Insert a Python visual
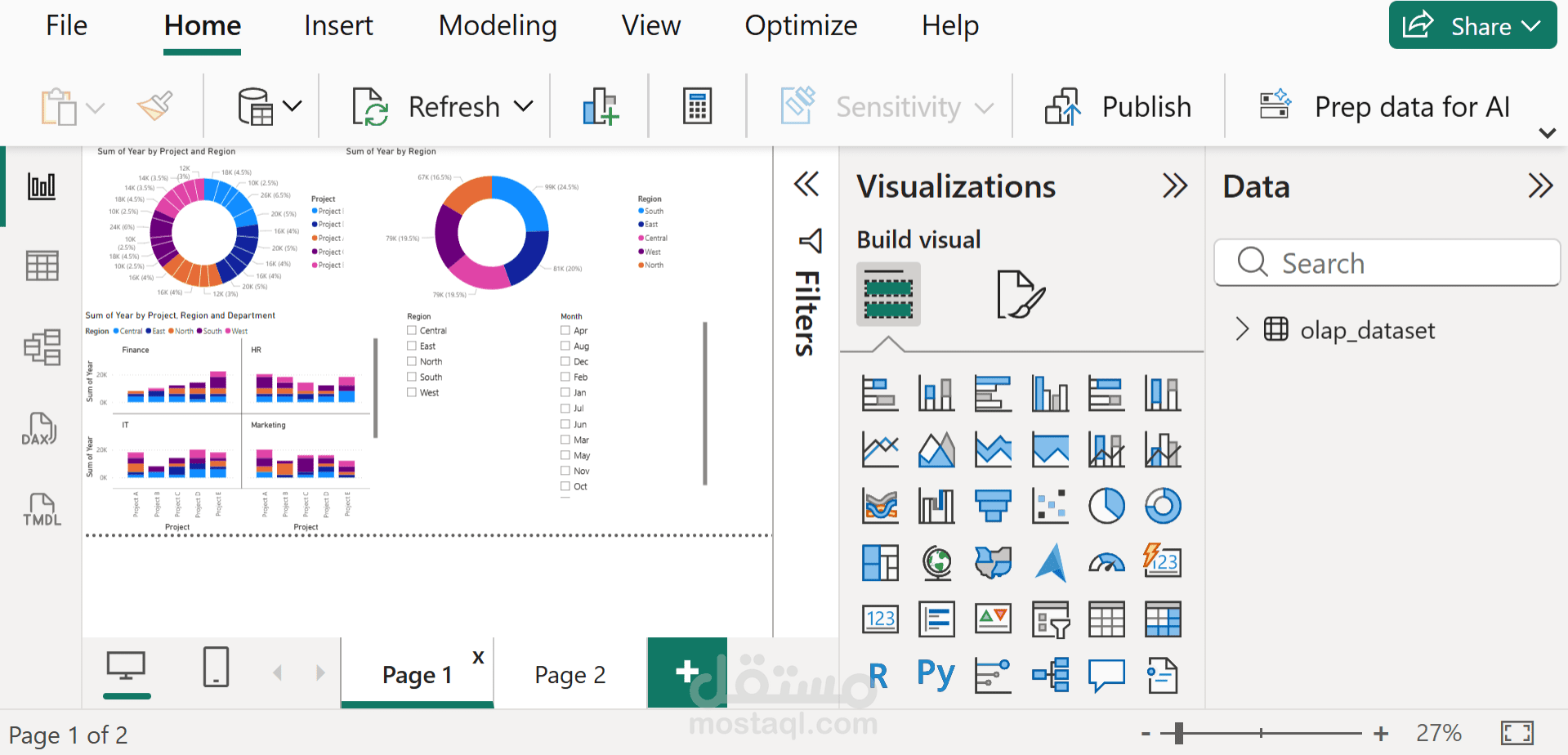The width and height of the screenshot is (1568, 755). pos(936,675)
